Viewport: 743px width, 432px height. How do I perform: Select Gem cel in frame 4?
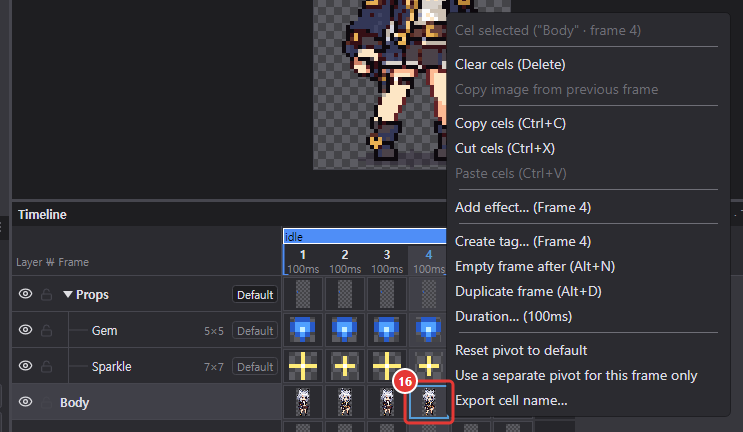click(428, 330)
